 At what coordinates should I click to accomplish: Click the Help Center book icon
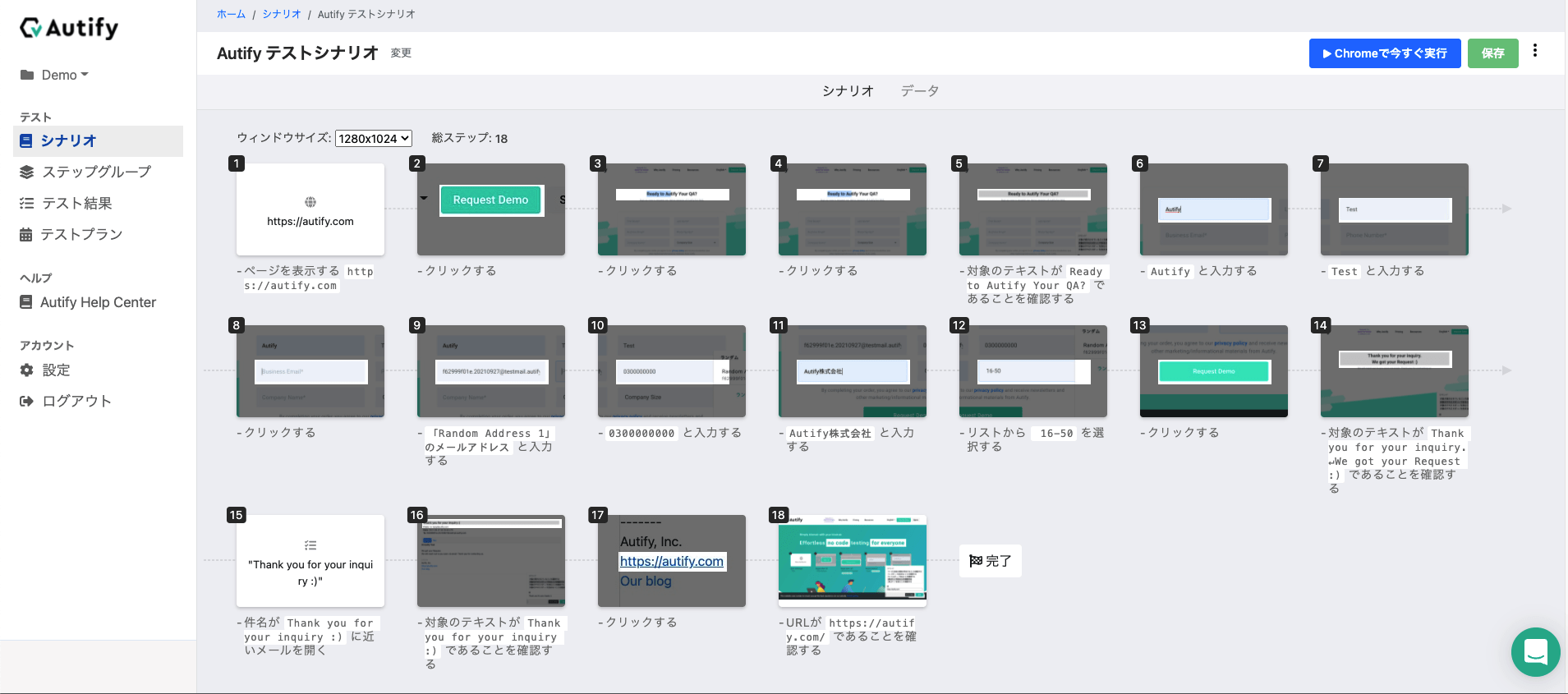[x=26, y=302]
